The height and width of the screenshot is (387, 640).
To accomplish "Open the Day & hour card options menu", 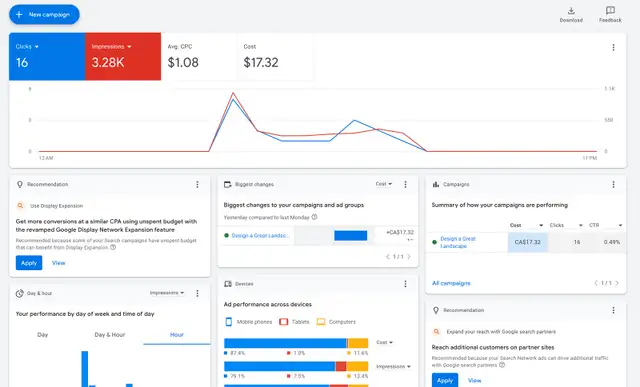I will click(x=197, y=293).
